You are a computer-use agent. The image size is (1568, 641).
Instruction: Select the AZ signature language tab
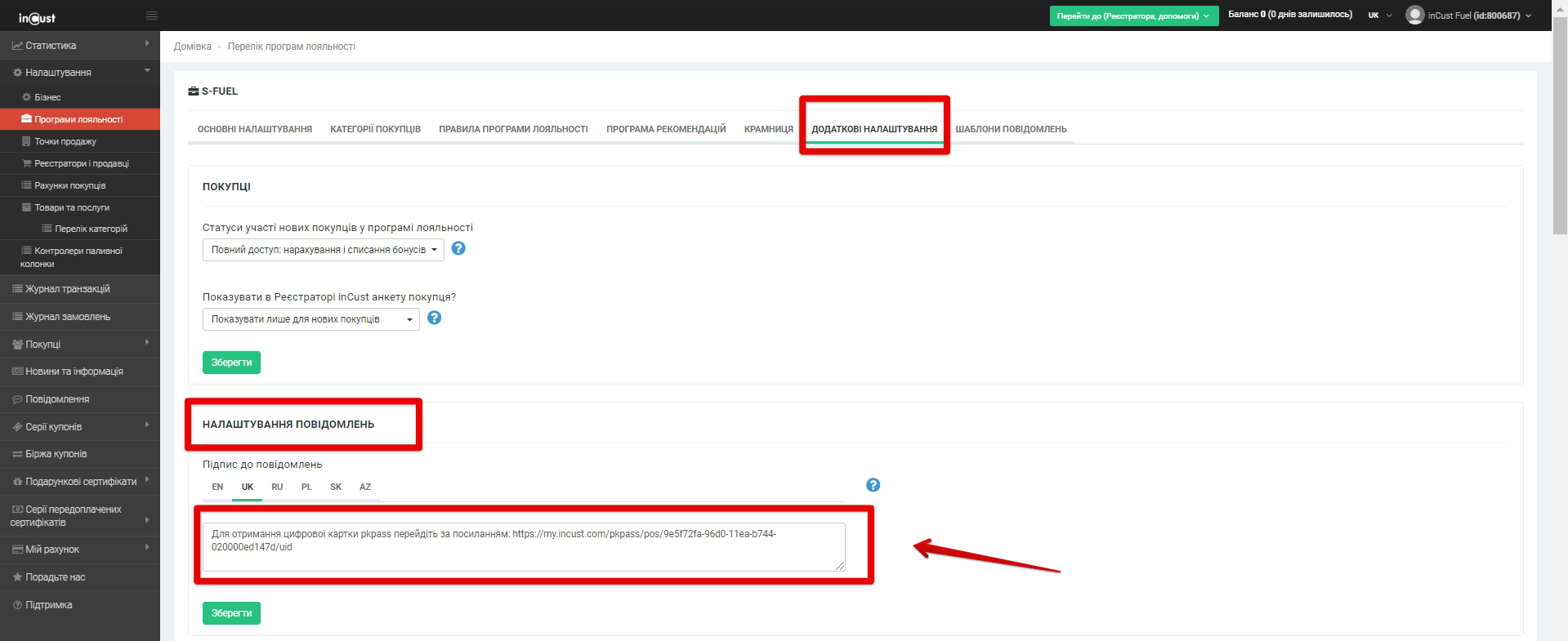[x=365, y=487]
